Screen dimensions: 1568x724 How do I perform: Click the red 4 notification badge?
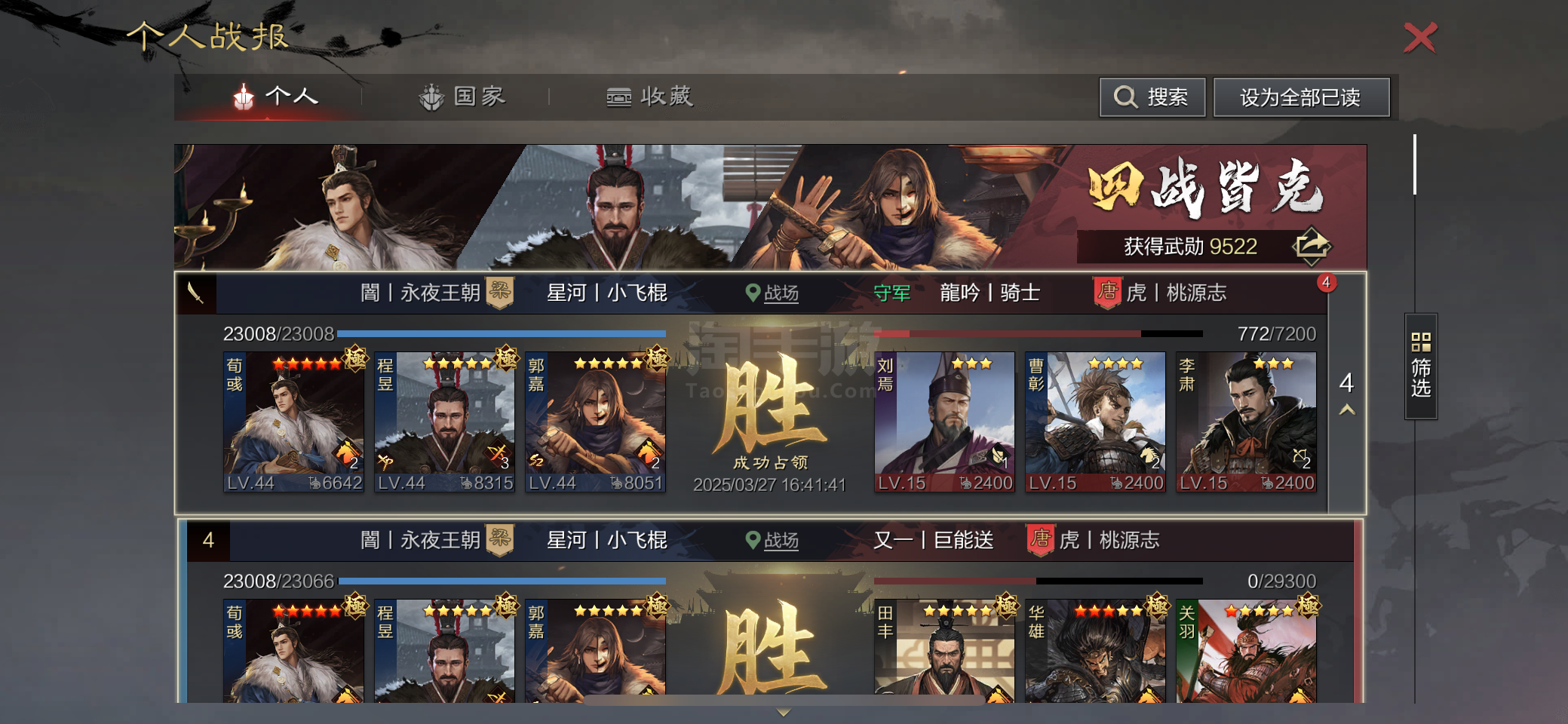pos(1327,282)
